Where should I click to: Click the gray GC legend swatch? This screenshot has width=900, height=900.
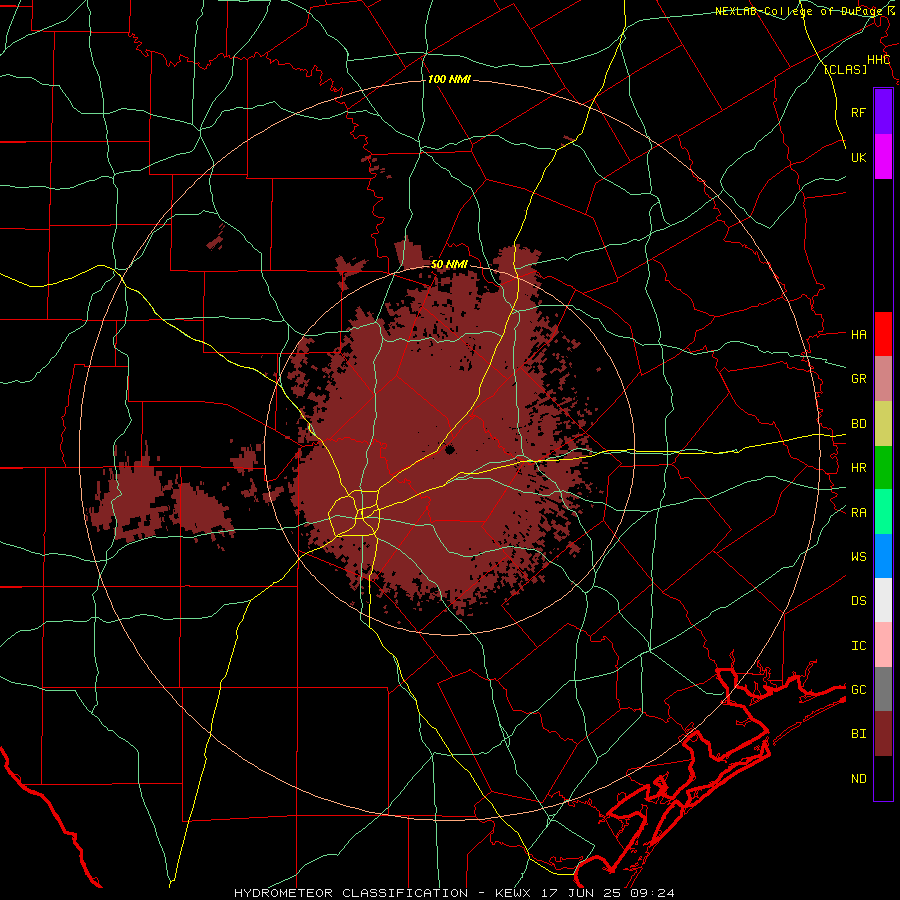[x=883, y=689]
